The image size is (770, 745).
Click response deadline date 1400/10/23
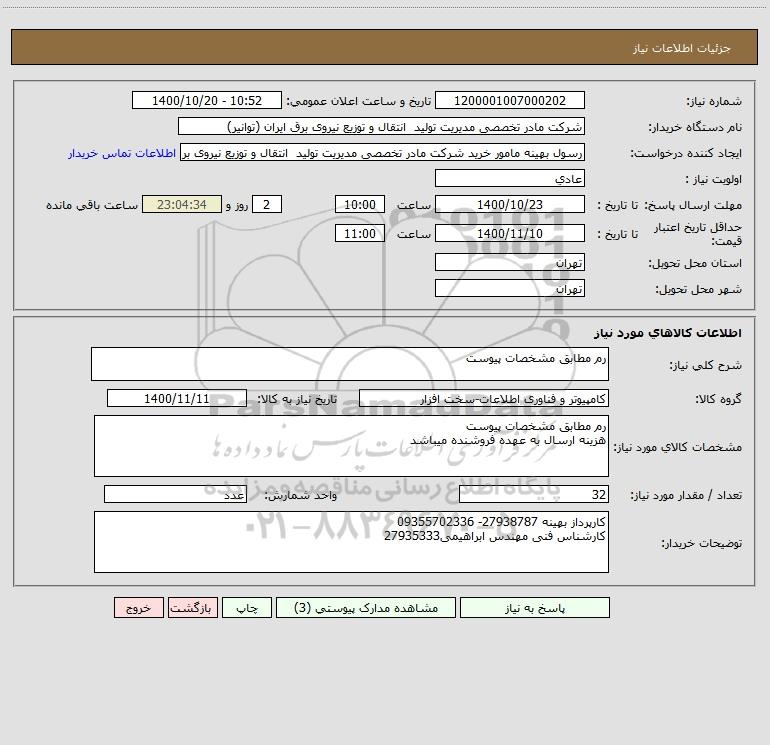click(510, 204)
